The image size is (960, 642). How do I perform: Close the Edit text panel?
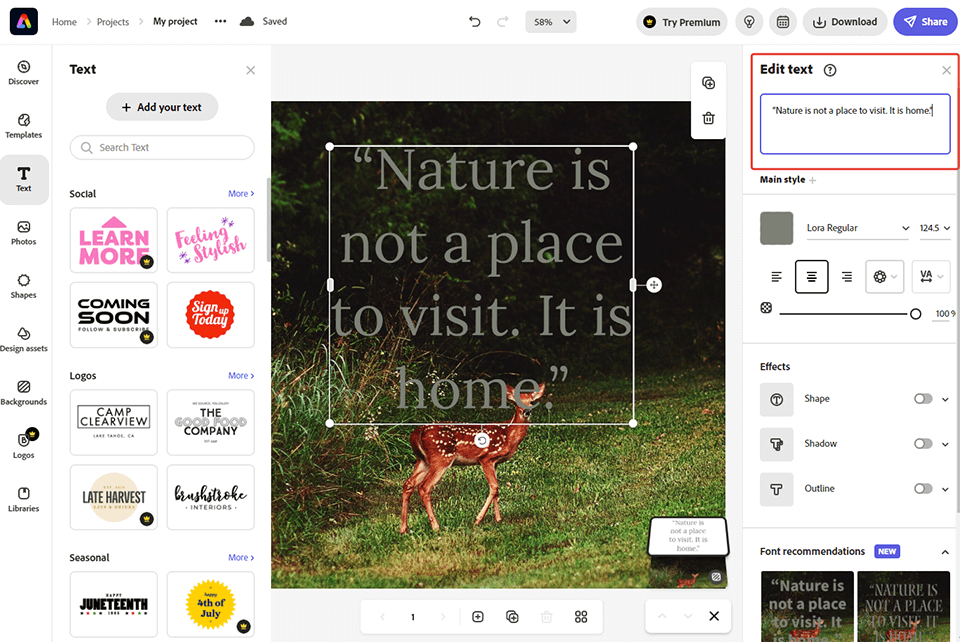[946, 70]
